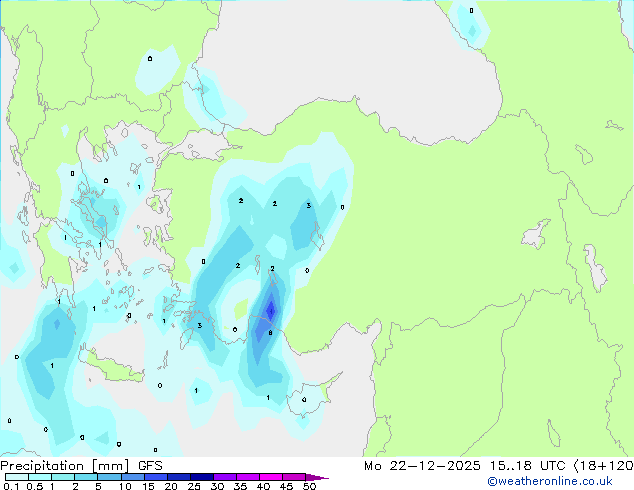Click the '0.5' legend label
This screenshot has width=634, height=490.
coord(35,486)
